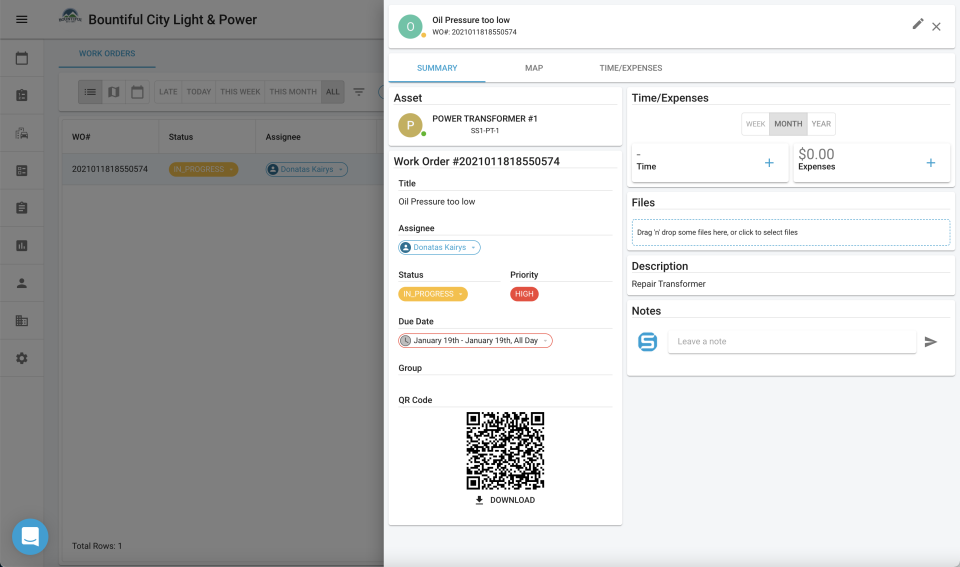Close the work order detail panel

(x=936, y=26)
